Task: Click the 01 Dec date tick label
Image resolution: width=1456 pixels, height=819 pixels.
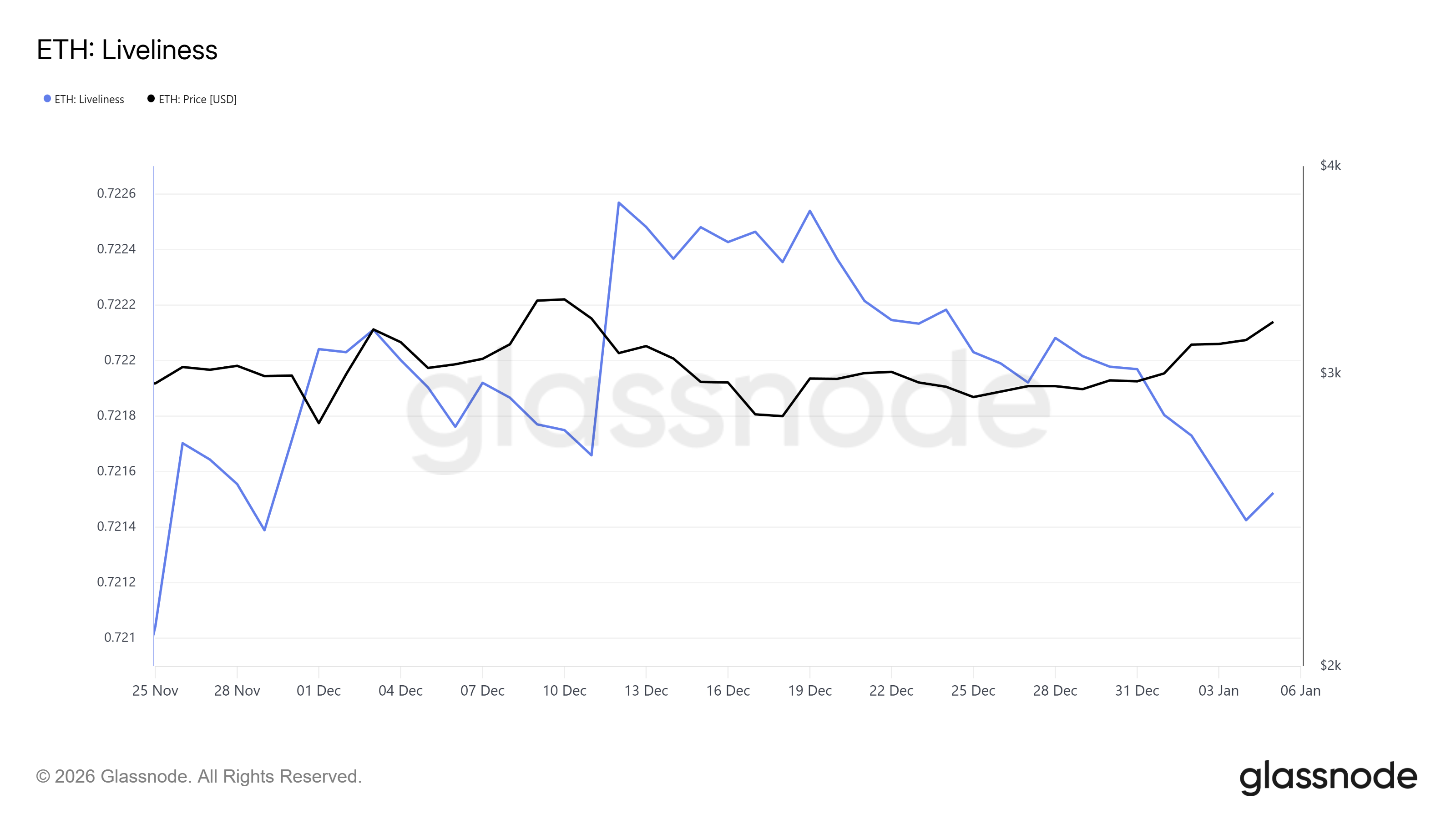Action: tap(319, 691)
